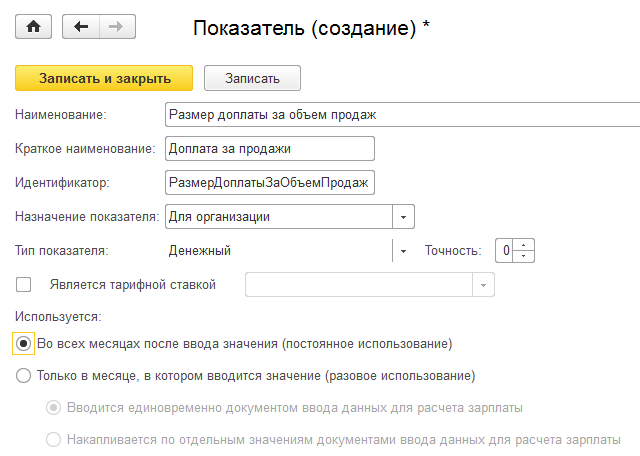The height and width of the screenshot is (456, 640).
Task: Click the 'Денежный' type field
Action: click(276, 250)
